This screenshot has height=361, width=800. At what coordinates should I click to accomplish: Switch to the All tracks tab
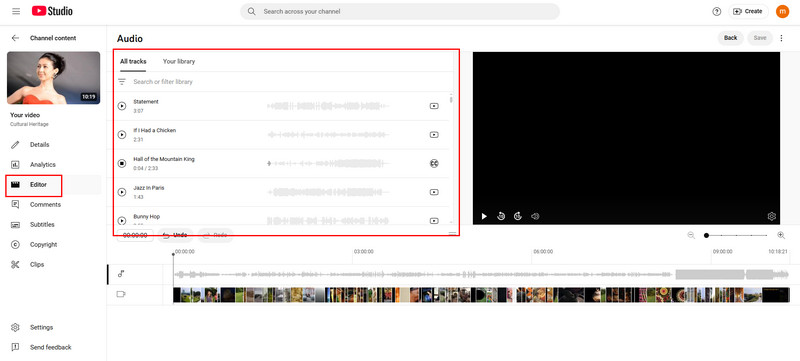coord(133,61)
